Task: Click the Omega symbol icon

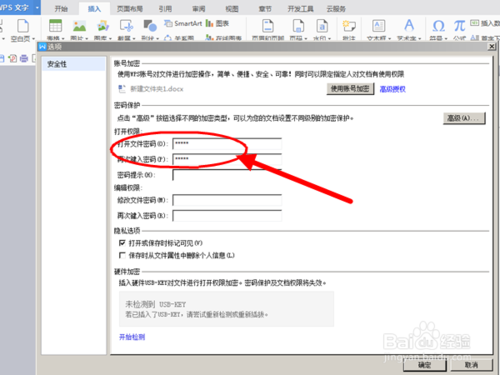Action: coord(438,26)
